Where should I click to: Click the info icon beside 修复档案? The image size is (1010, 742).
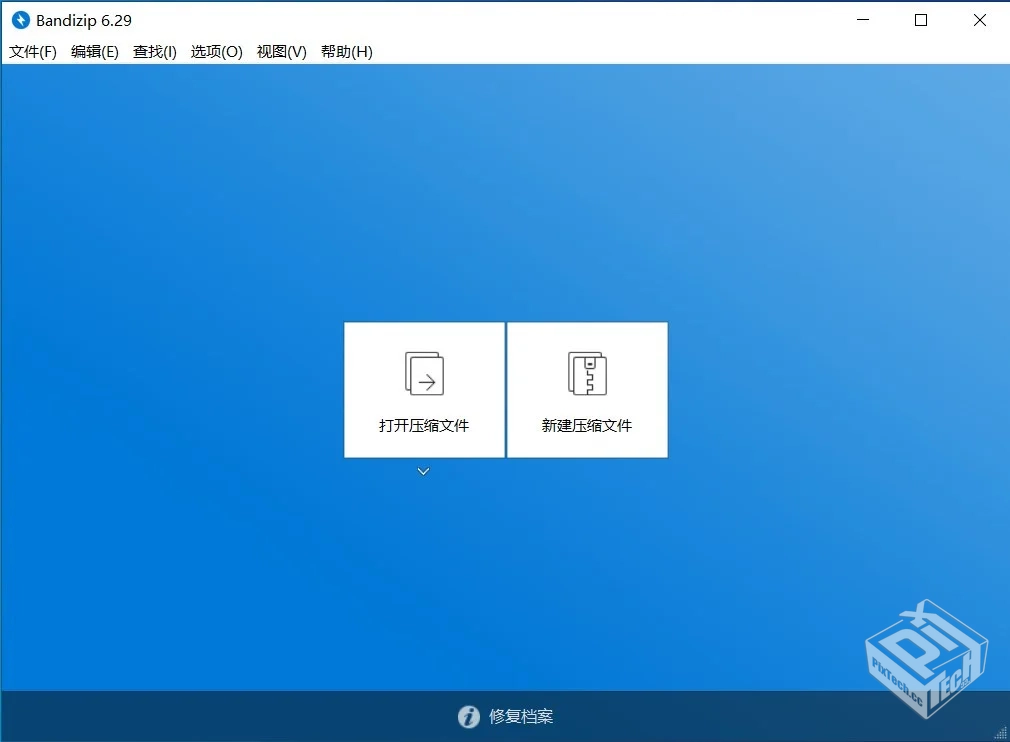[x=468, y=716]
